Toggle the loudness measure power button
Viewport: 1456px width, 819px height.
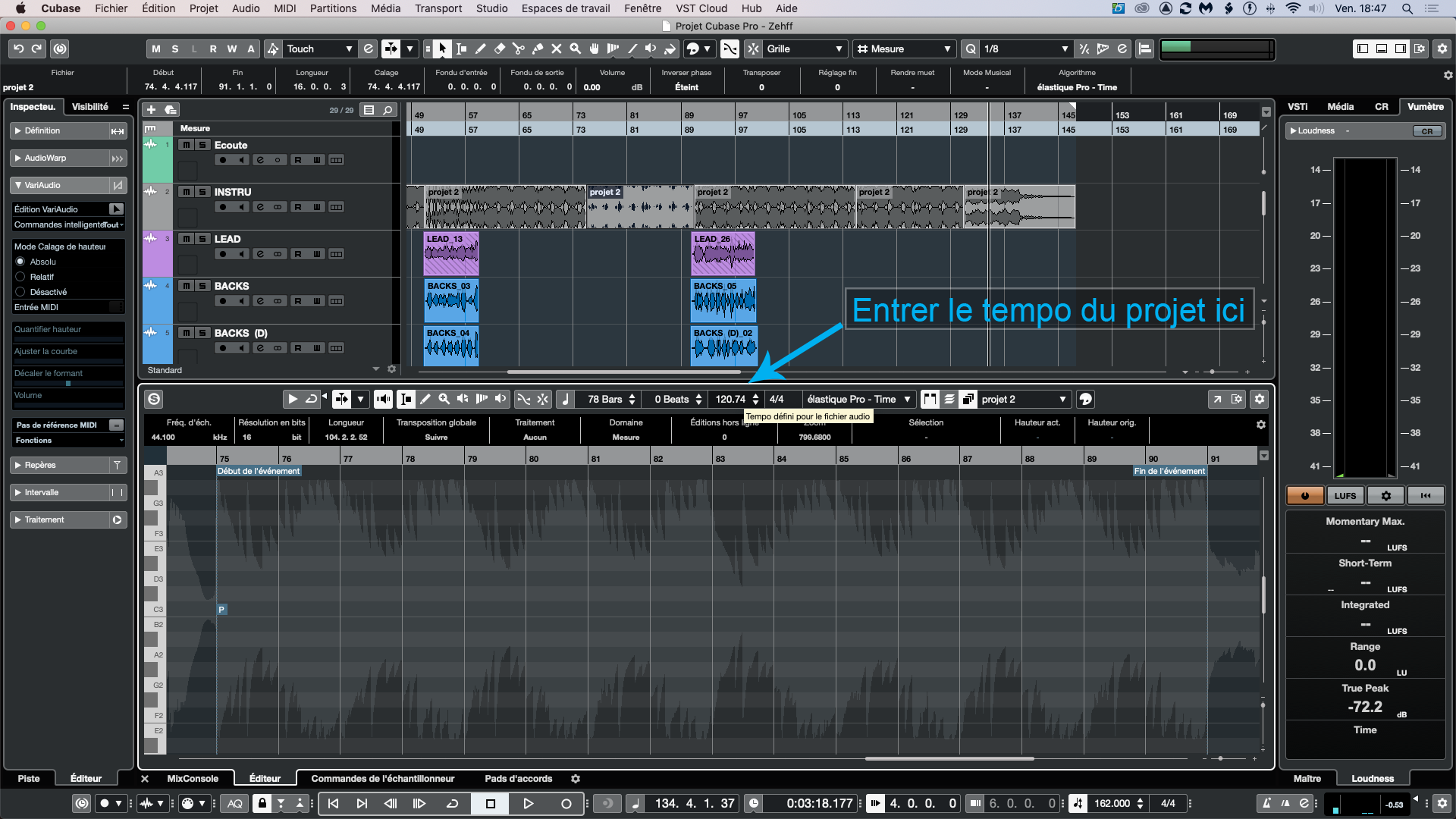(x=1305, y=496)
